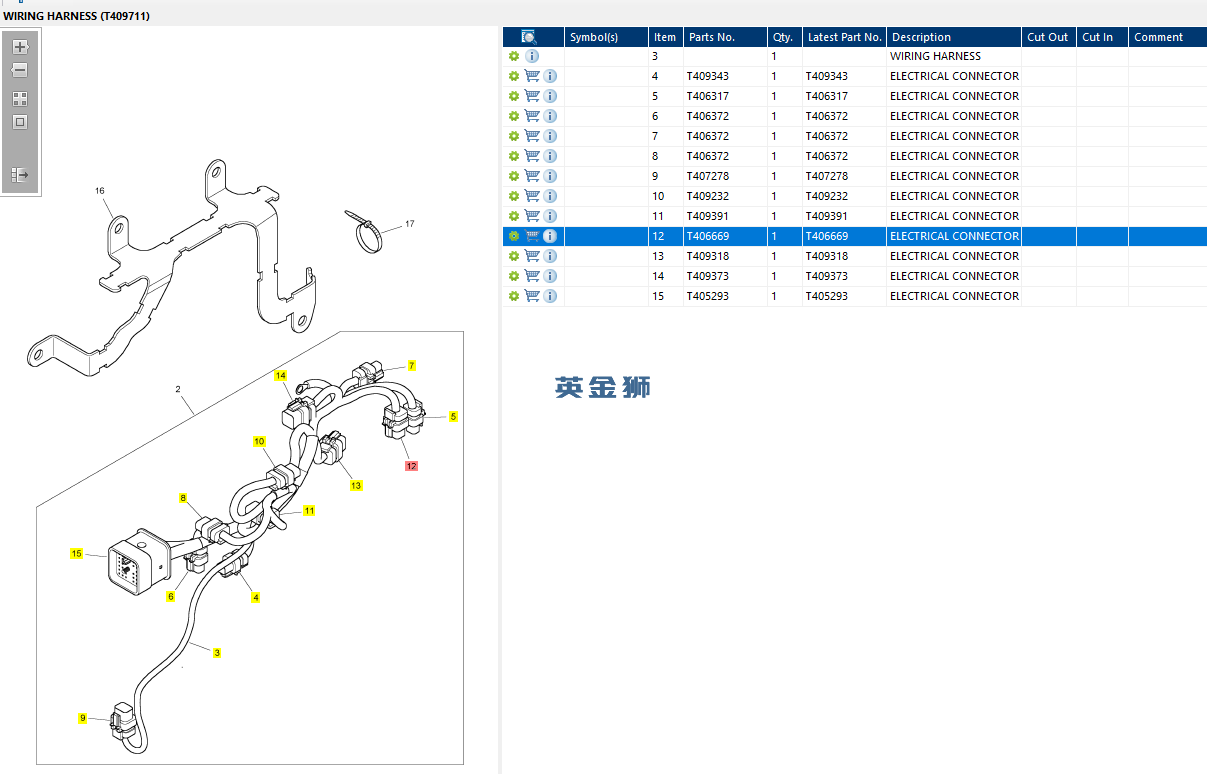Zoom in on the wiring diagram
Image resolution: width=1207 pixels, height=774 pixels.
tap(20, 47)
